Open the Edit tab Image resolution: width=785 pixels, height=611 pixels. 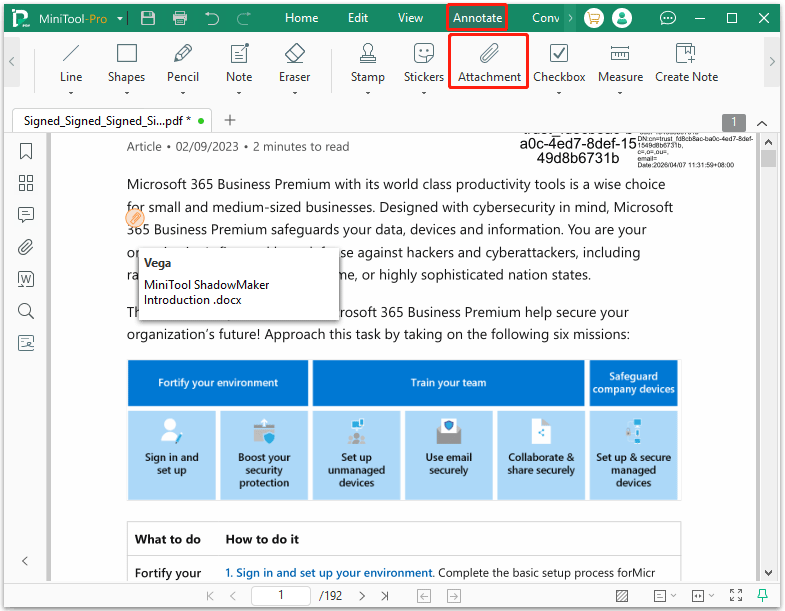[x=358, y=18]
